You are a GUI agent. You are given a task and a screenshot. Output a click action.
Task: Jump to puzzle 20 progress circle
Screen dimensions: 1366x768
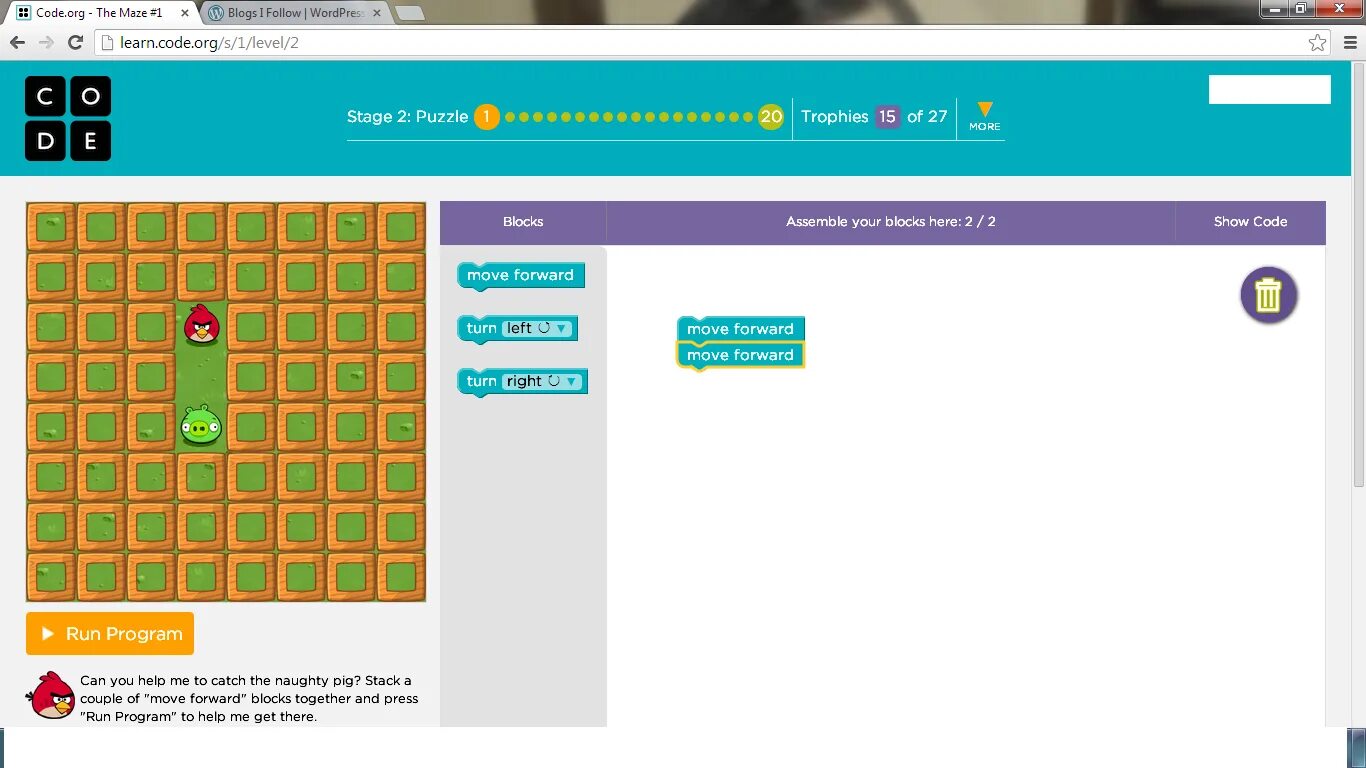pos(770,117)
